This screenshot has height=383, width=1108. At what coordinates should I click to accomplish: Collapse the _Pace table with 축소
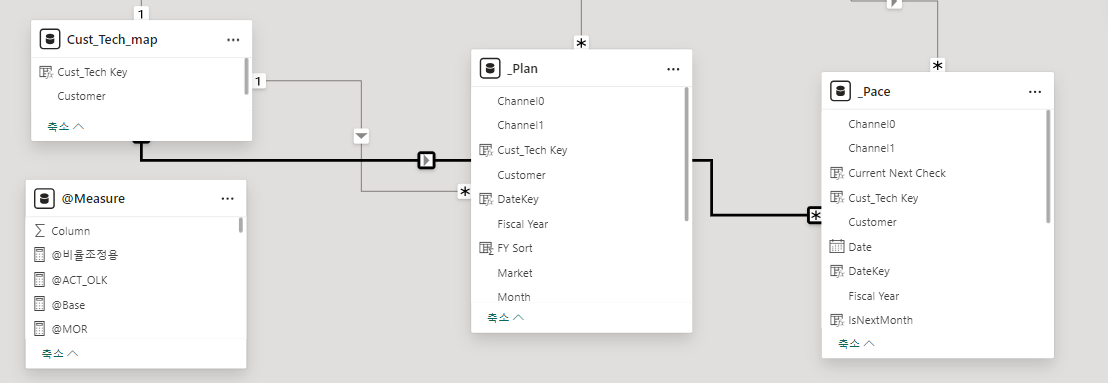pyautogui.click(x=857, y=343)
